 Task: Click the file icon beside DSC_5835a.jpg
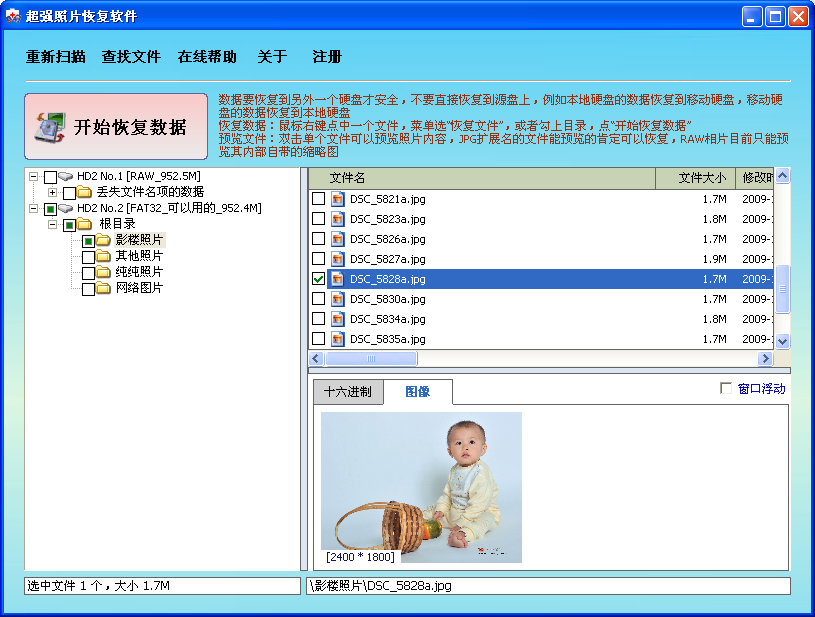tap(337, 340)
